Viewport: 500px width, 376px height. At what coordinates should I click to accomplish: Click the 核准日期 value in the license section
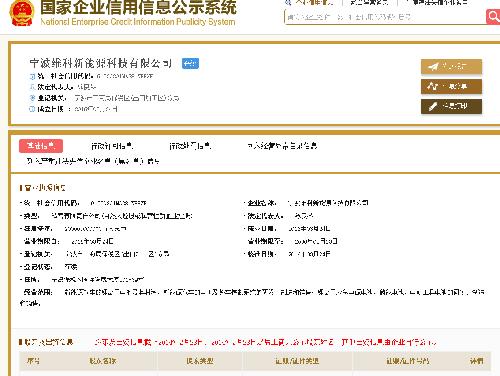(309, 254)
